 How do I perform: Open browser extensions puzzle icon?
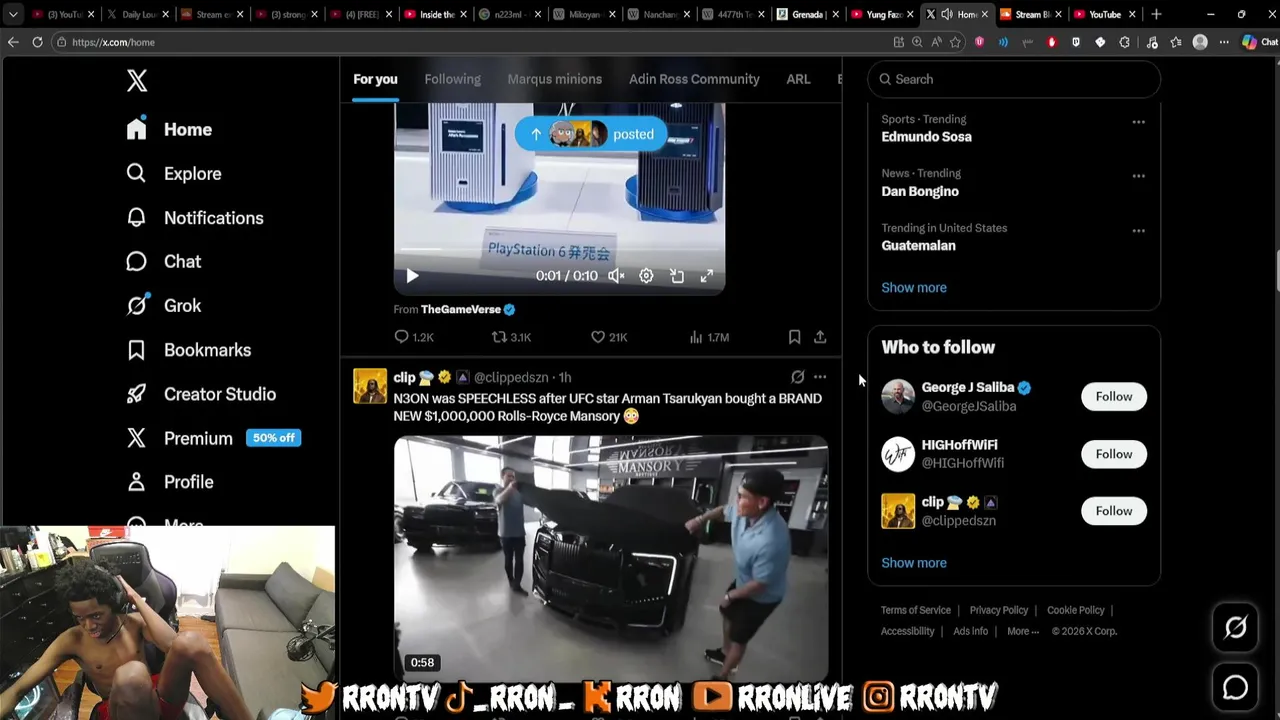pos(1124,42)
